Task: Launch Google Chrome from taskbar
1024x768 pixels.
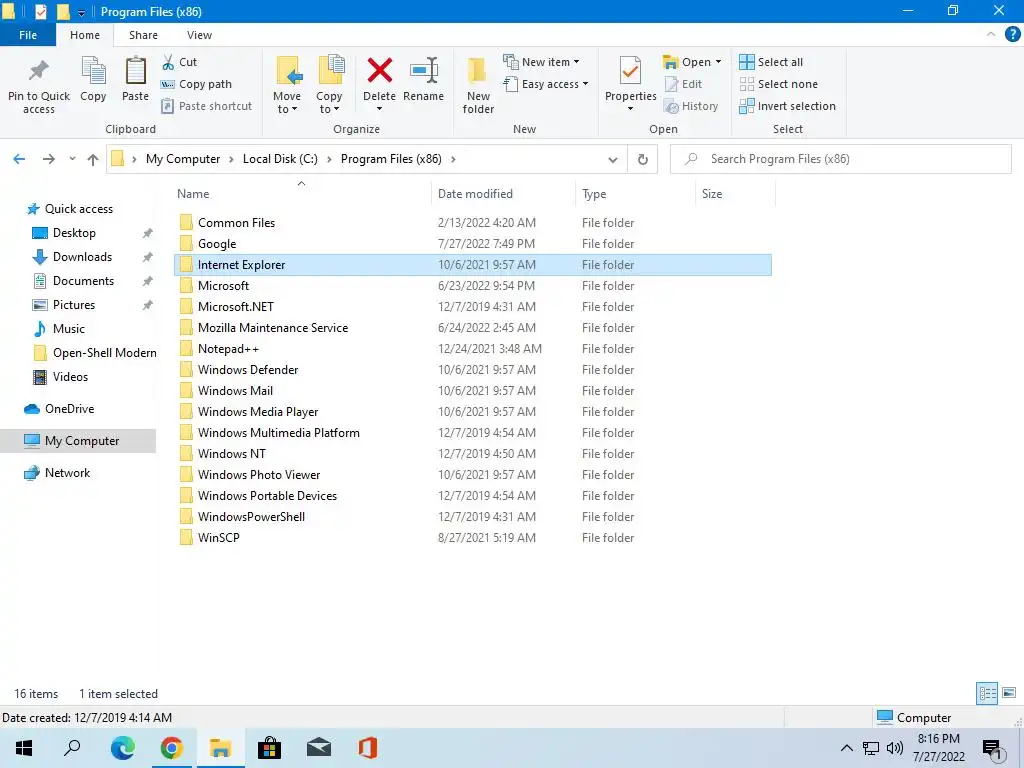Action: pos(171,748)
